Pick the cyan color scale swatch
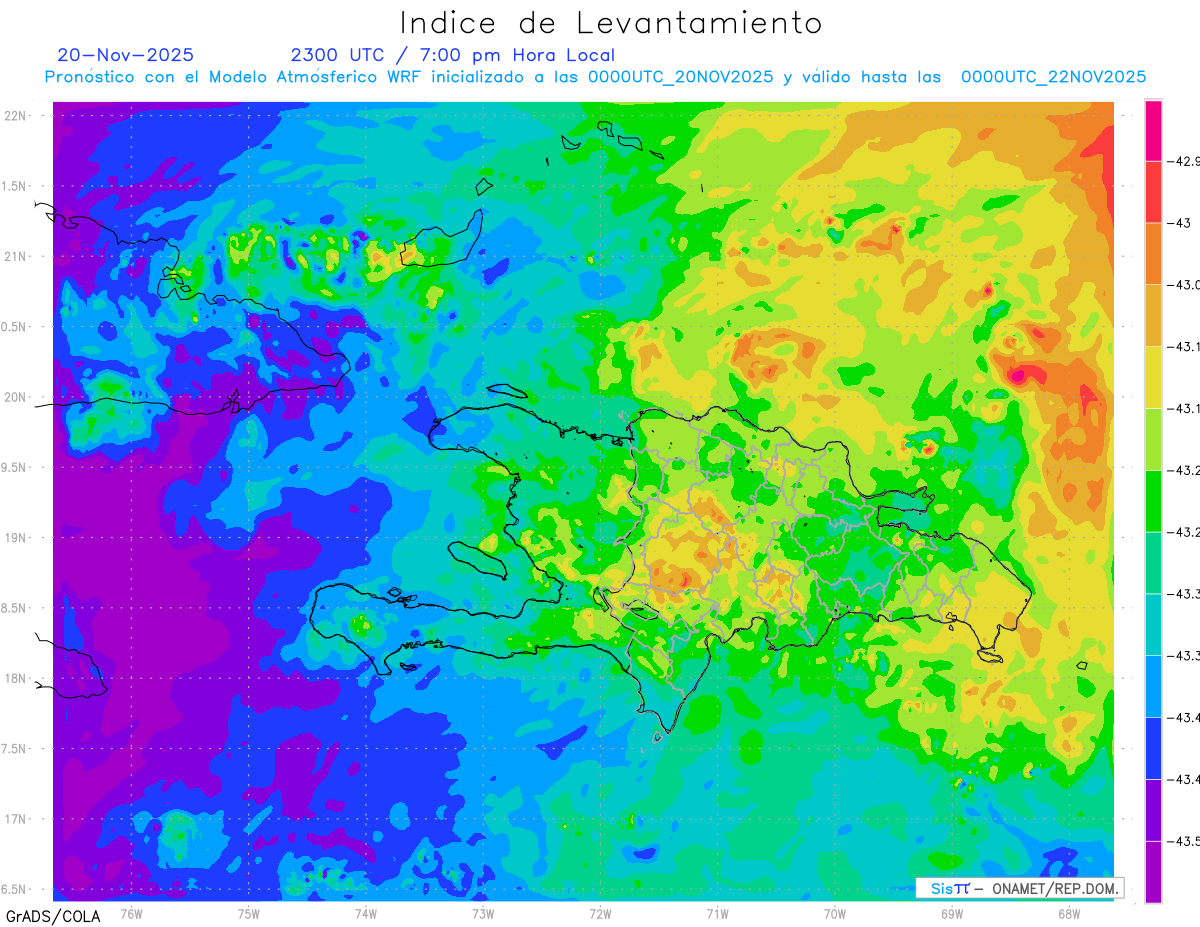The height and width of the screenshot is (927, 1200). tap(1153, 625)
